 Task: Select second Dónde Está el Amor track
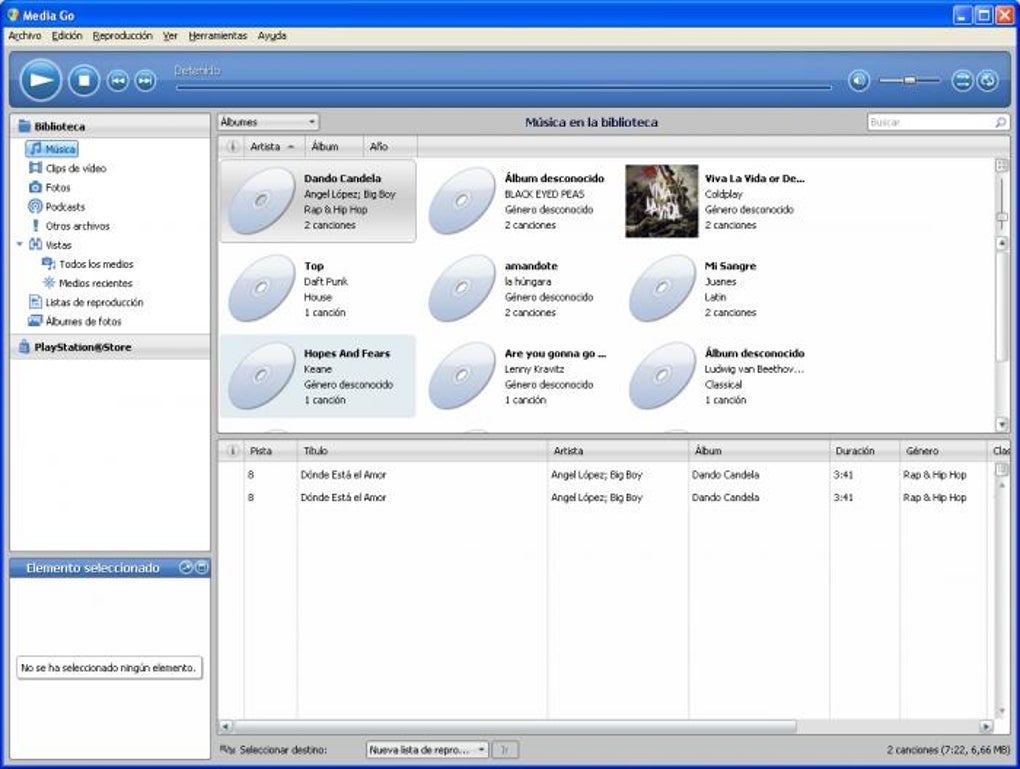pyautogui.click(x=604, y=498)
